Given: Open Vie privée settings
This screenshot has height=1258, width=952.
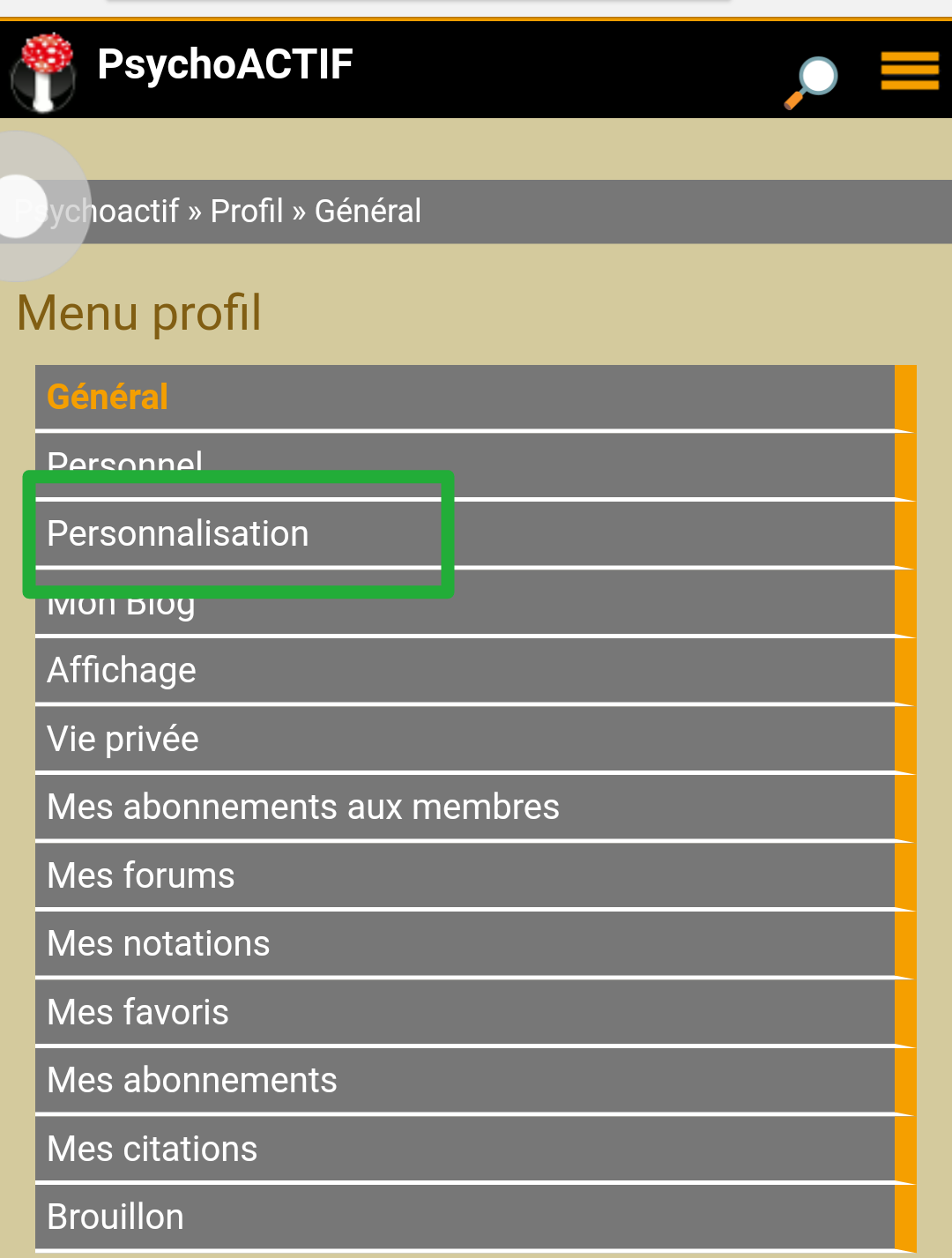Looking at the screenshot, I should pos(123,739).
